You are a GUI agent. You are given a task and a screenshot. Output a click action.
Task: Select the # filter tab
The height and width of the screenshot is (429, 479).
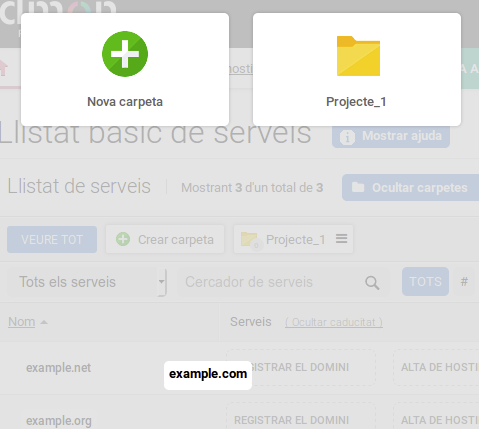(464, 282)
